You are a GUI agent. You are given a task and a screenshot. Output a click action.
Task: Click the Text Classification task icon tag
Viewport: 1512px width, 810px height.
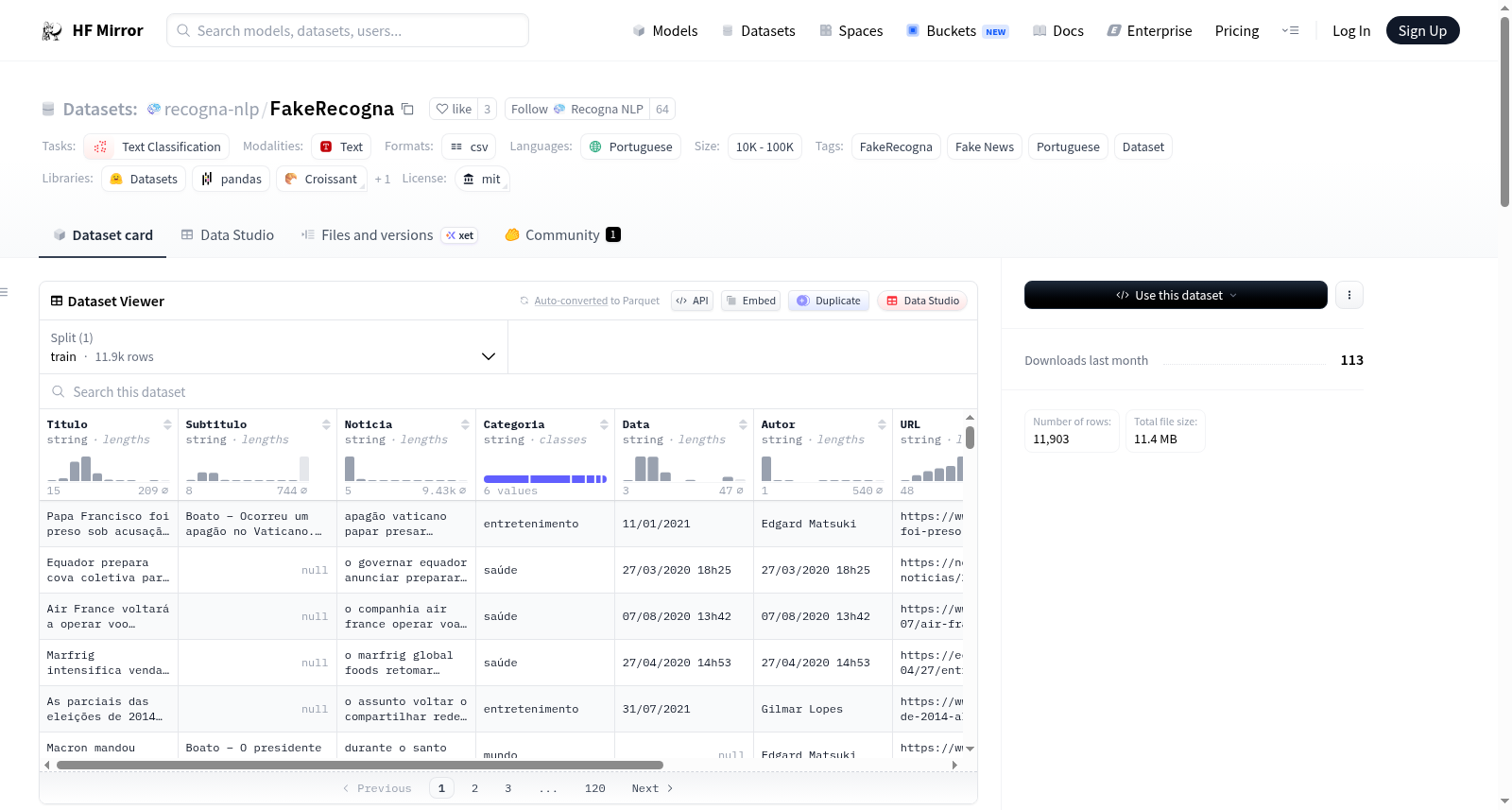(157, 146)
